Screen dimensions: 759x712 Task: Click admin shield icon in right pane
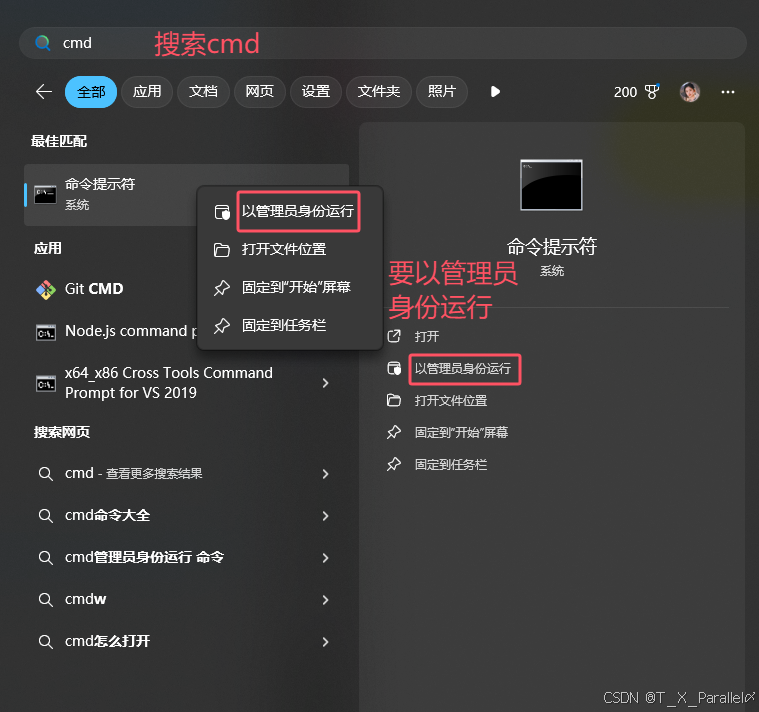(x=394, y=368)
